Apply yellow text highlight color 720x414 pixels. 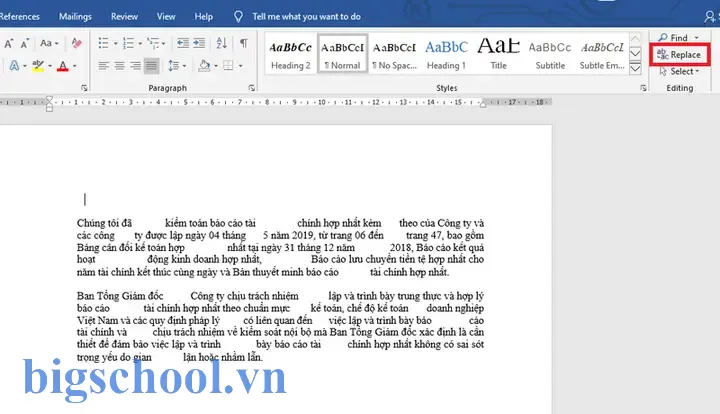point(38,66)
